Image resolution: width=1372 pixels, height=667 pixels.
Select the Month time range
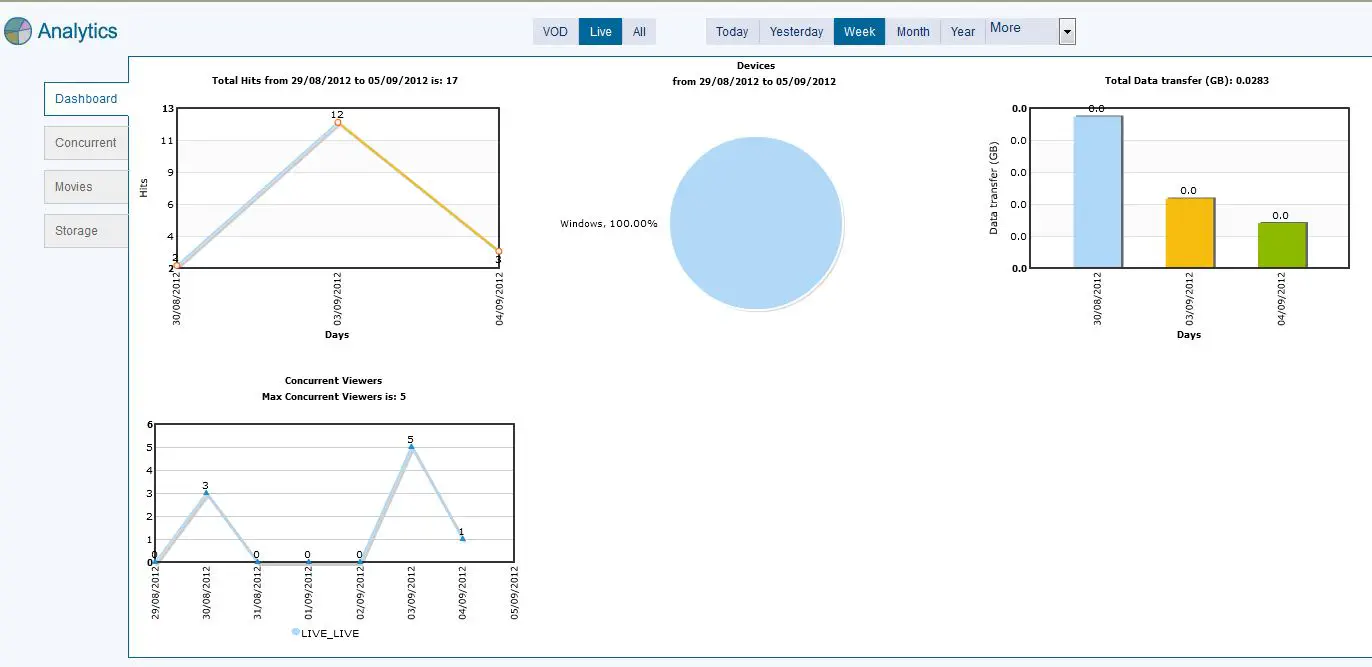pos(913,32)
